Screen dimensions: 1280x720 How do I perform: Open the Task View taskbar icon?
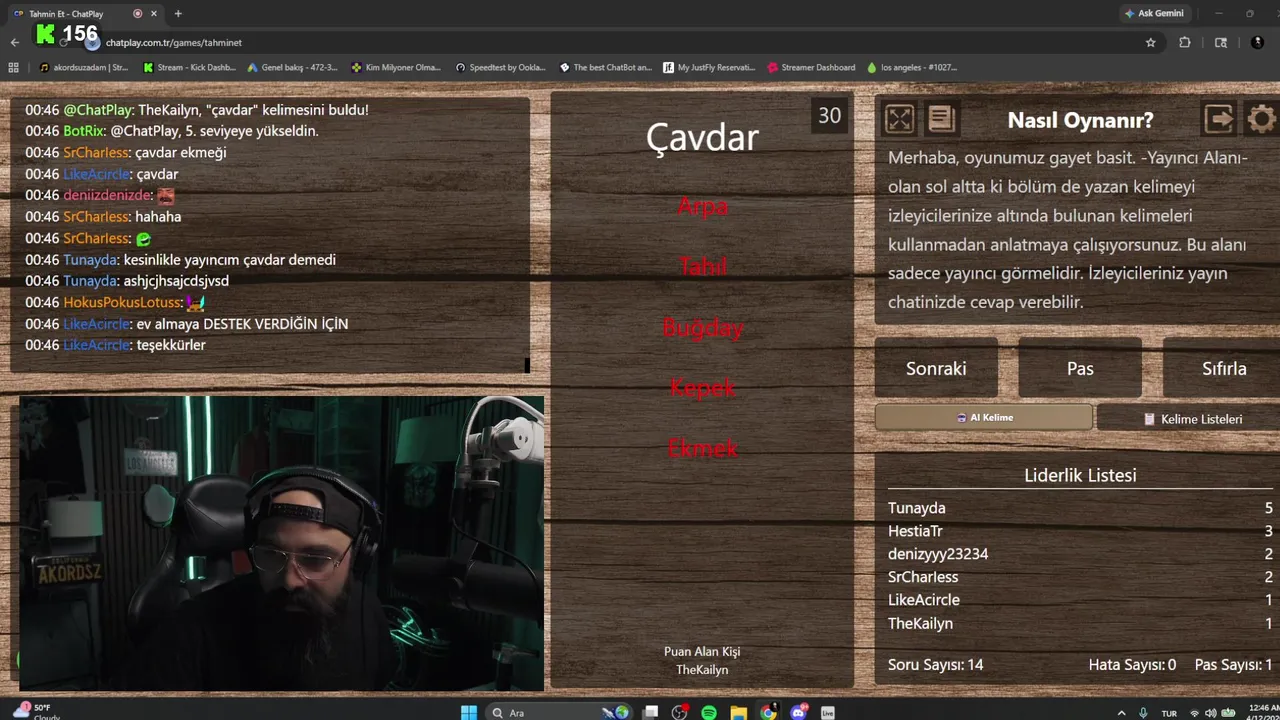pos(651,712)
